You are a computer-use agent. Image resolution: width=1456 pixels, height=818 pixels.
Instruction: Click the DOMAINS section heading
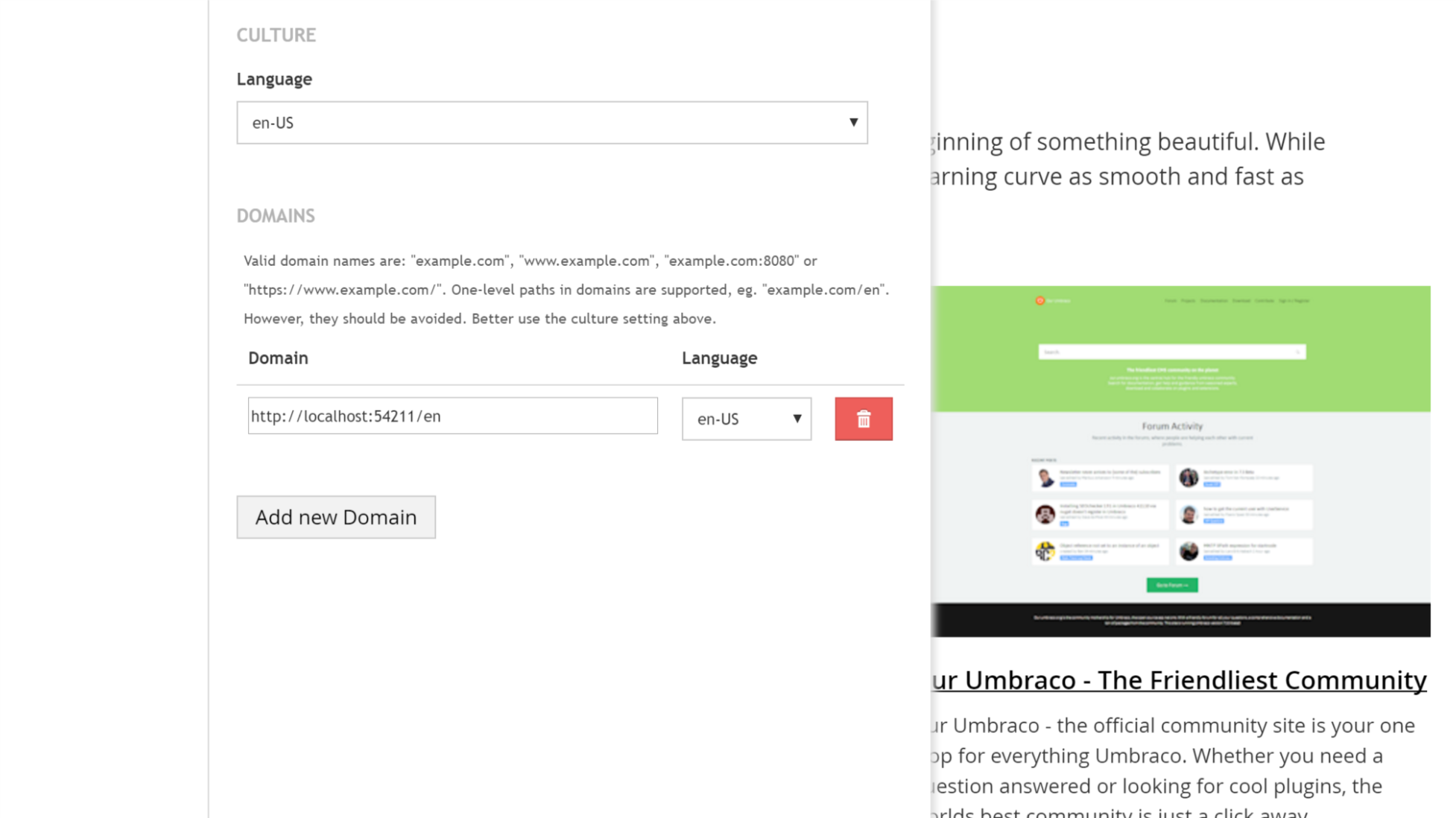(x=276, y=216)
